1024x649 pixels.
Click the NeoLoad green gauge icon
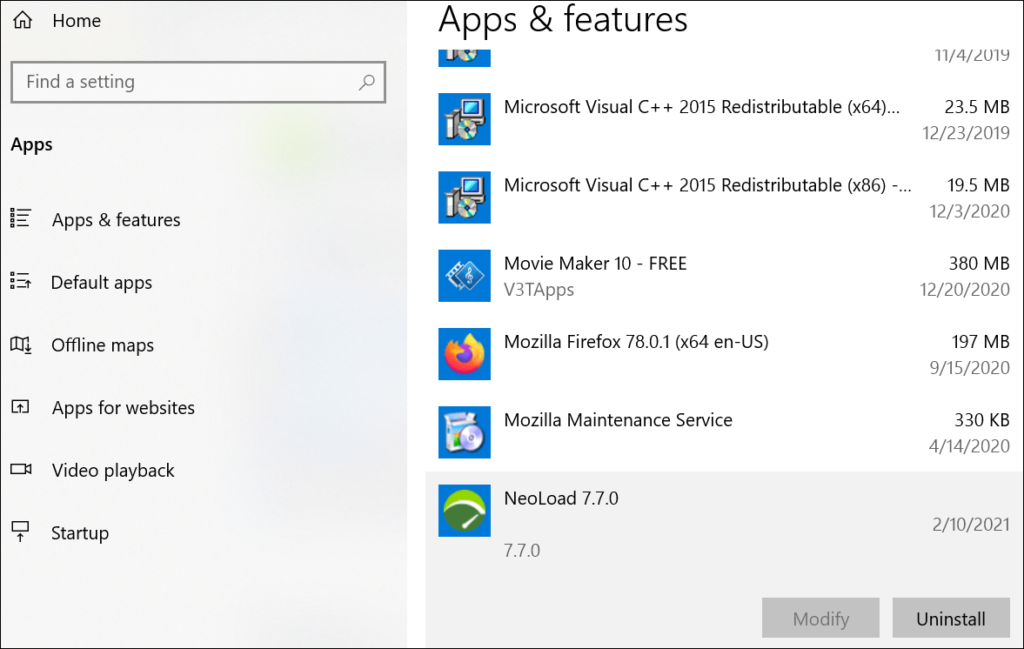pos(464,510)
